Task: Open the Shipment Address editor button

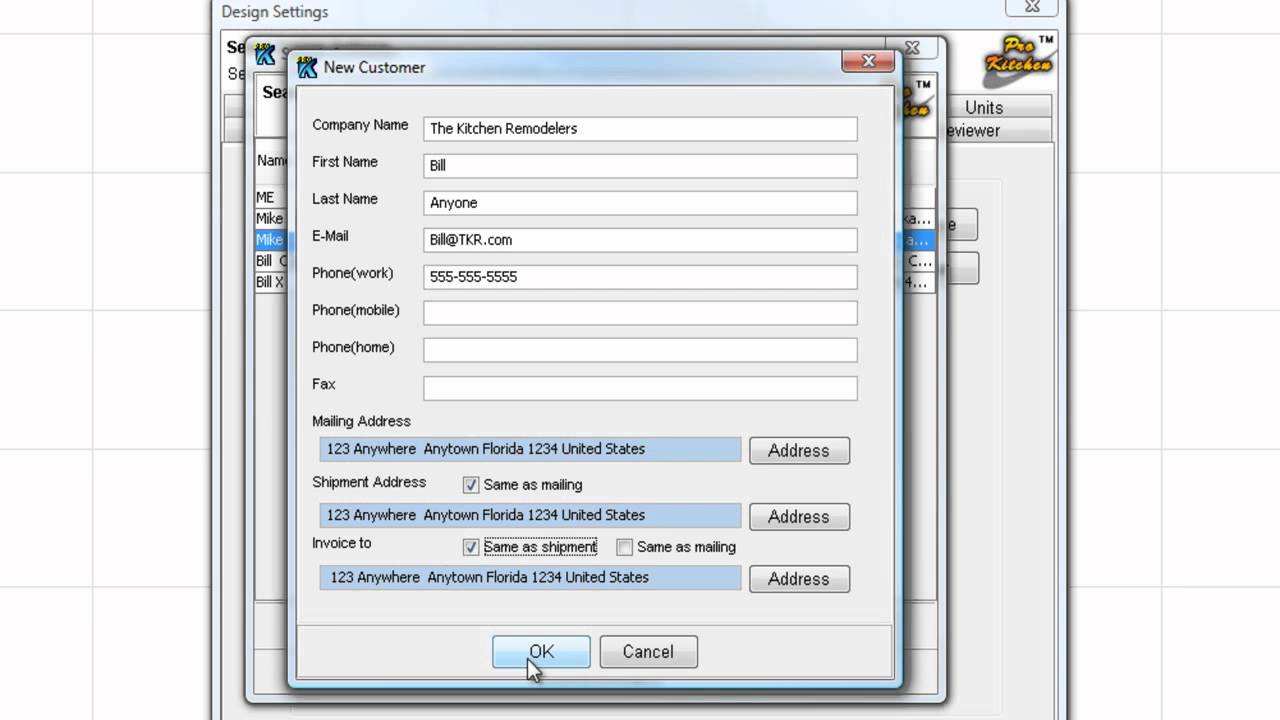Action: pos(799,517)
